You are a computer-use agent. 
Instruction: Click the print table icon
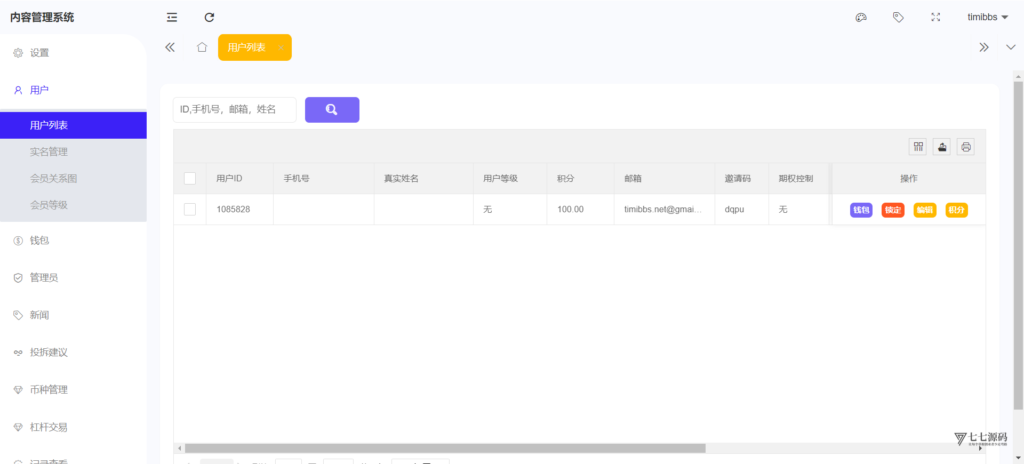click(x=966, y=146)
